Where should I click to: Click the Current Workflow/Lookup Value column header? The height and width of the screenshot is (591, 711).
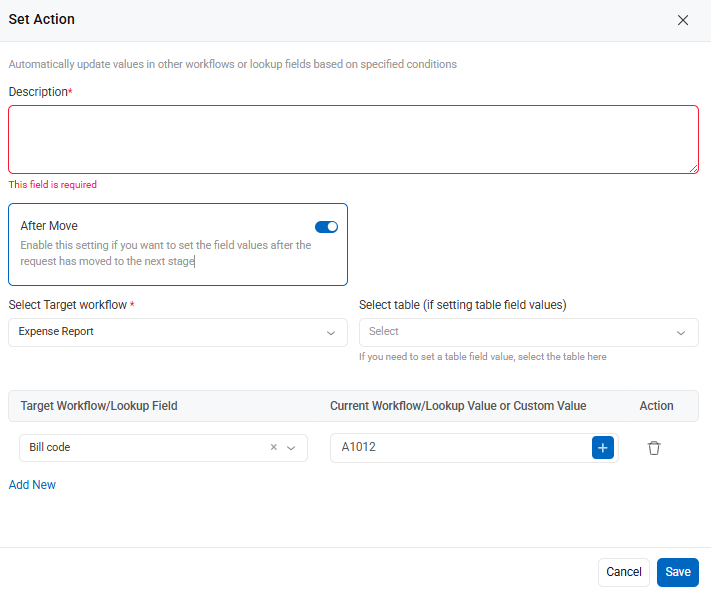[x=458, y=406]
